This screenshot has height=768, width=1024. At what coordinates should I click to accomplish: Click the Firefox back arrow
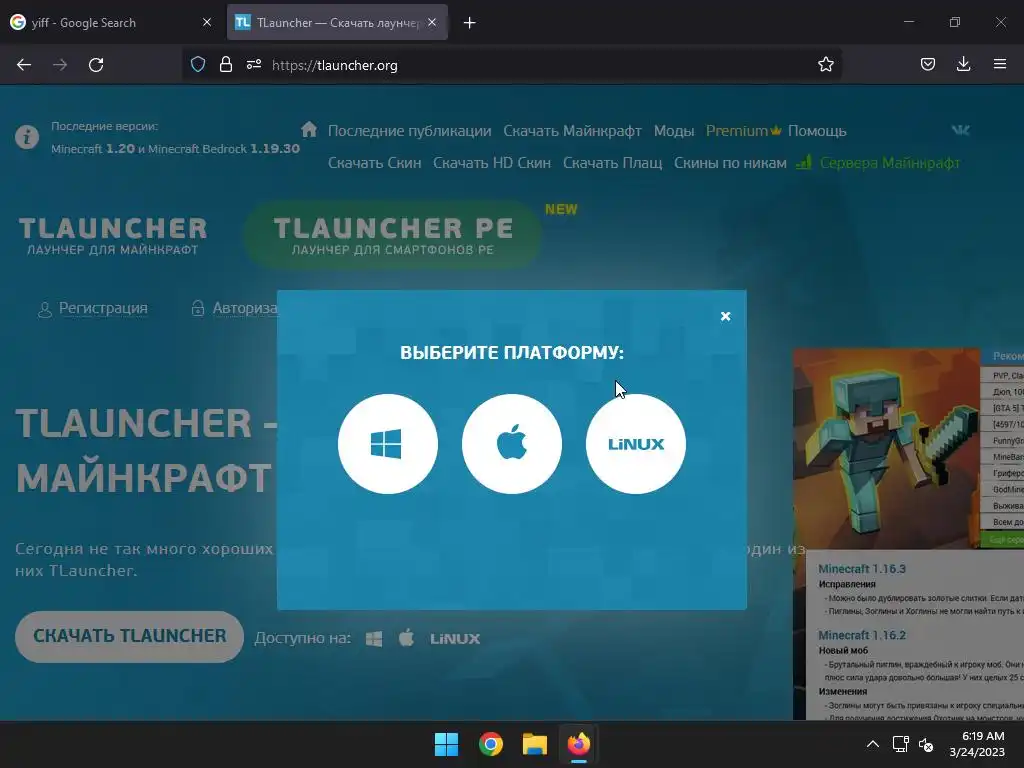(24, 65)
